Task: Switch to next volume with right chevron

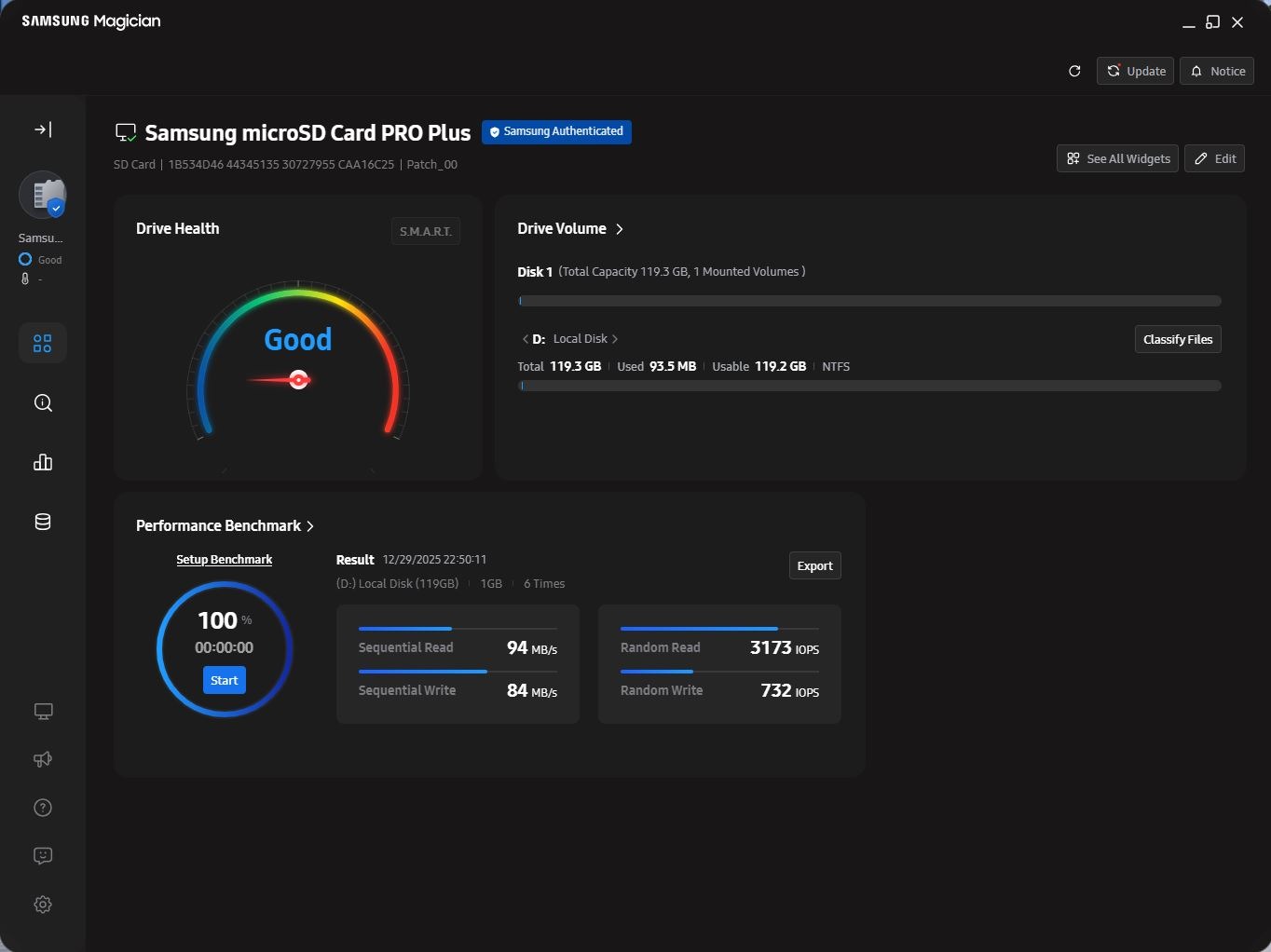Action: 615,339
